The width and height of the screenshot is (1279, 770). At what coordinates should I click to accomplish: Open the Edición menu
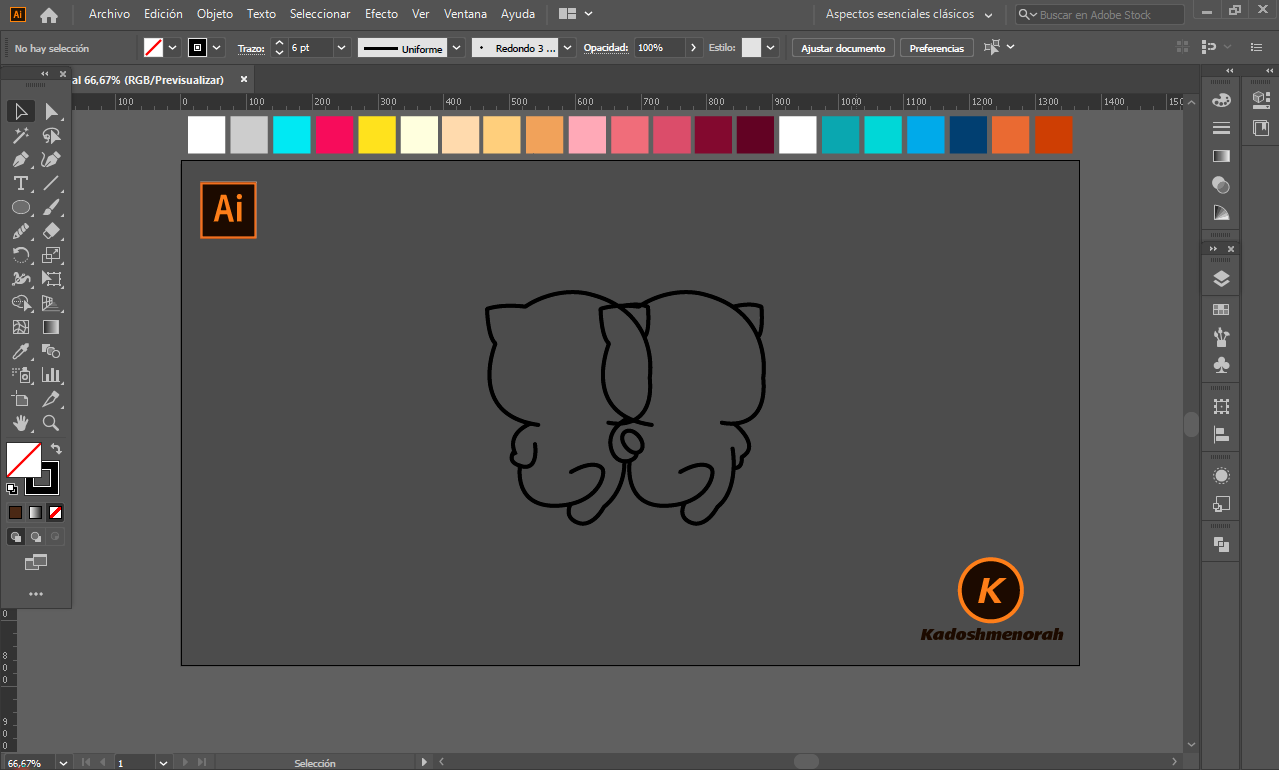(x=163, y=15)
